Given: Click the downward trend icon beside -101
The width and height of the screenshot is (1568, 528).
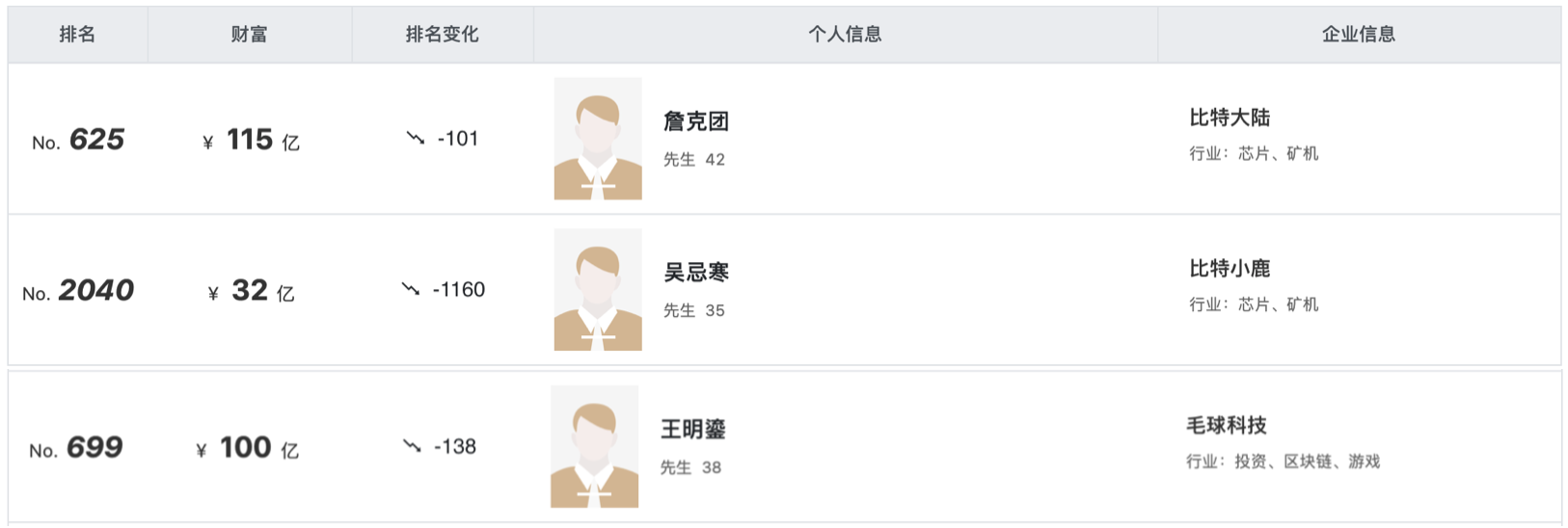Looking at the screenshot, I should [416, 139].
